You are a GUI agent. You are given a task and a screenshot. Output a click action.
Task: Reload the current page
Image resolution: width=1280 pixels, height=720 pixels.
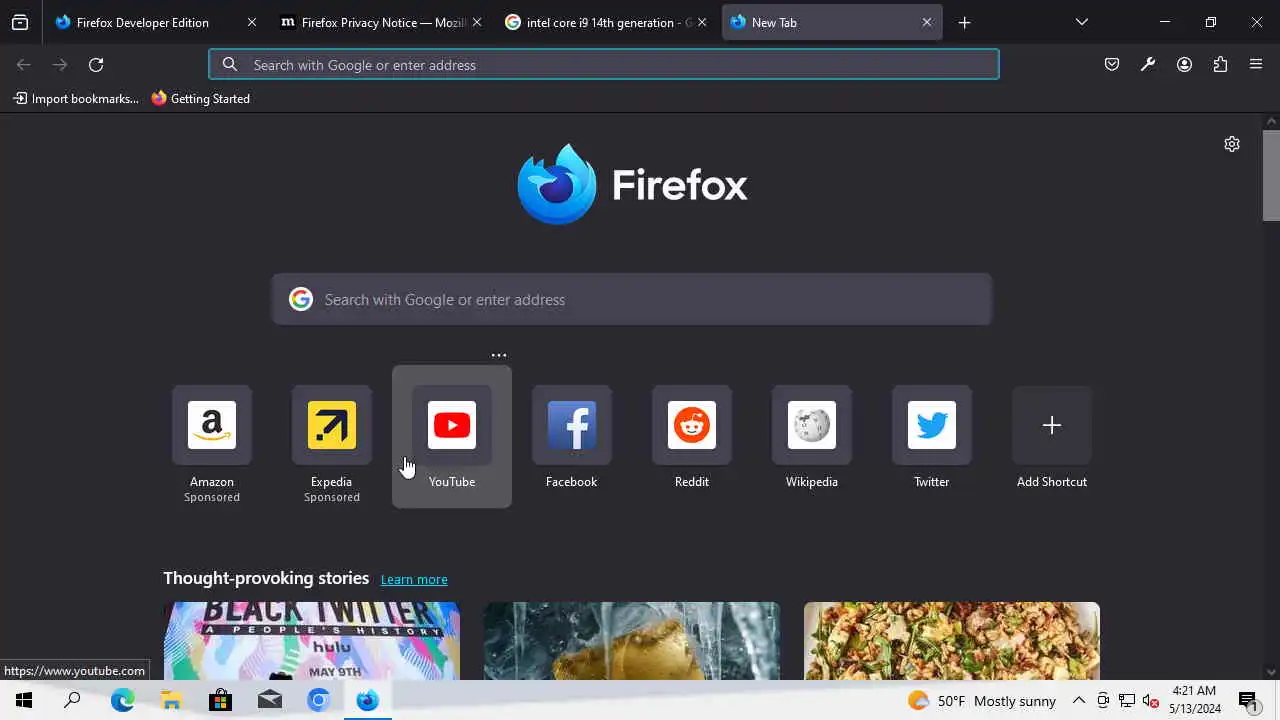96,65
